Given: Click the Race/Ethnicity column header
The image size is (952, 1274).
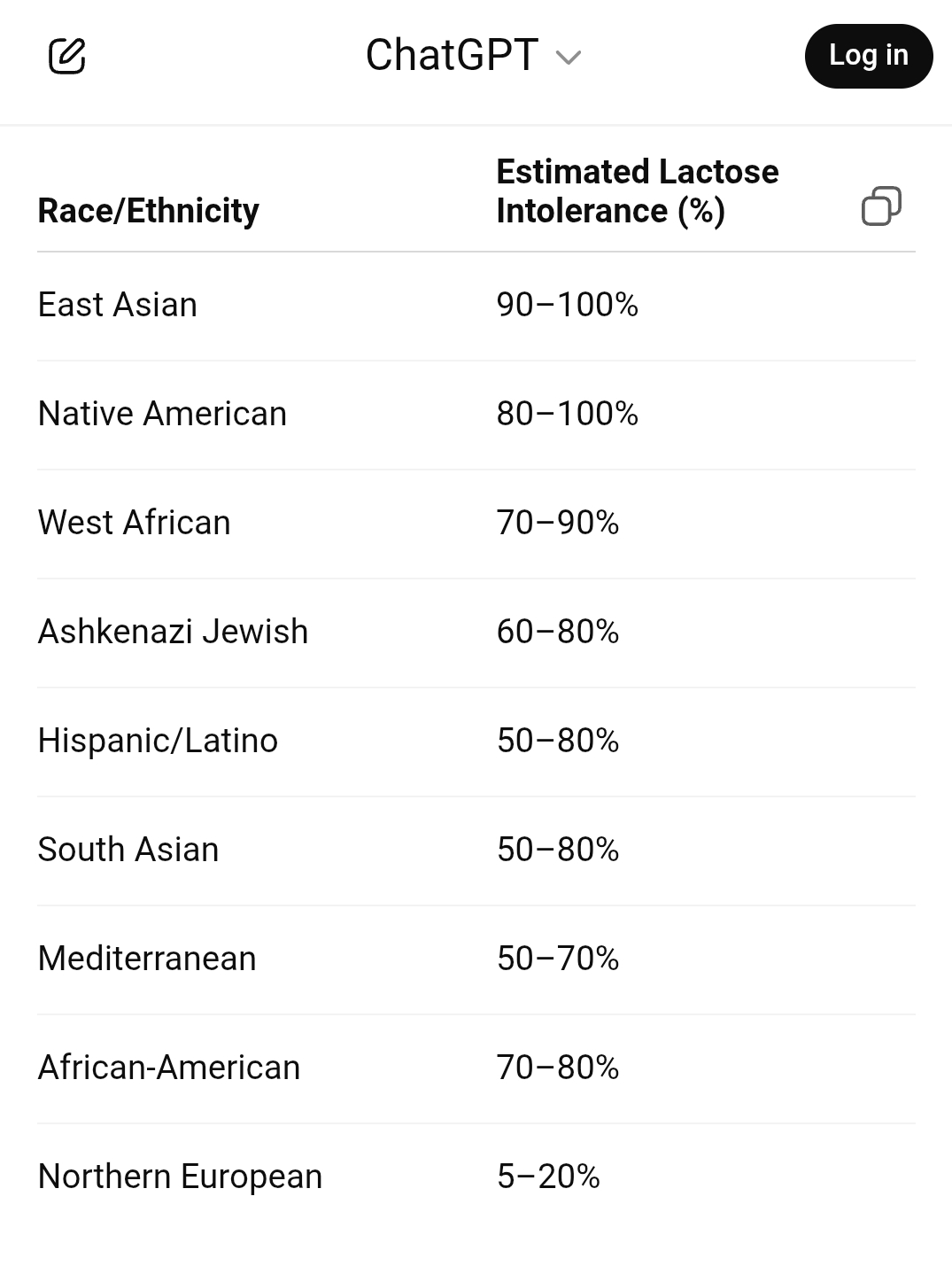Looking at the screenshot, I should (x=148, y=211).
